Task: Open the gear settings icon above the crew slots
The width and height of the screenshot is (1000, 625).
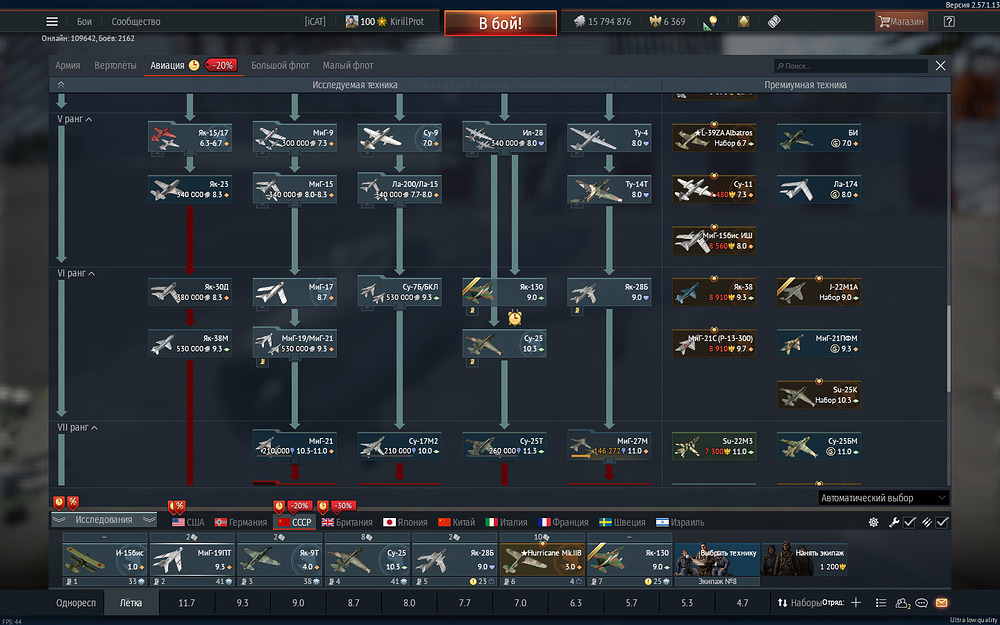Action: pyautogui.click(x=874, y=522)
